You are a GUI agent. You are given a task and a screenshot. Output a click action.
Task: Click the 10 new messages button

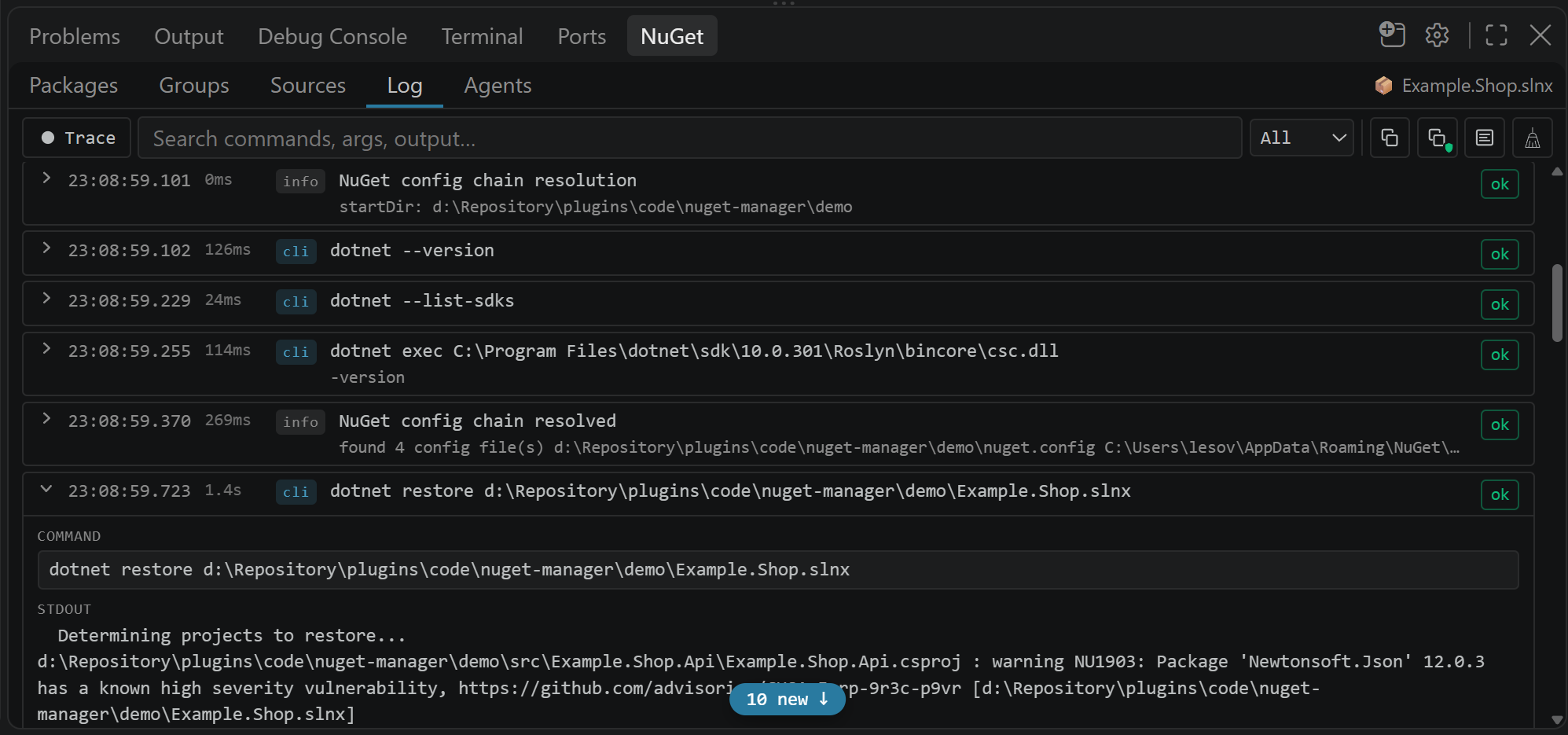point(787,699)
